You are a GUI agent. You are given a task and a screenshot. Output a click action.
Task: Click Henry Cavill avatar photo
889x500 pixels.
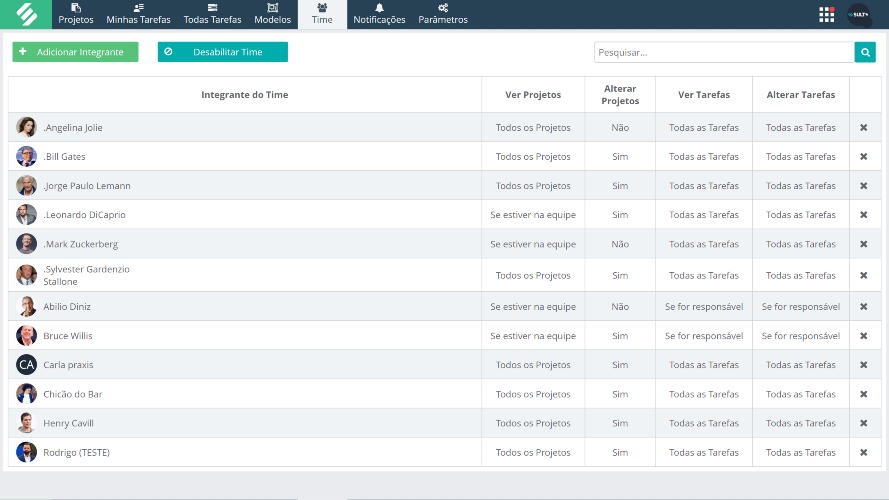(x=26, y=423)
